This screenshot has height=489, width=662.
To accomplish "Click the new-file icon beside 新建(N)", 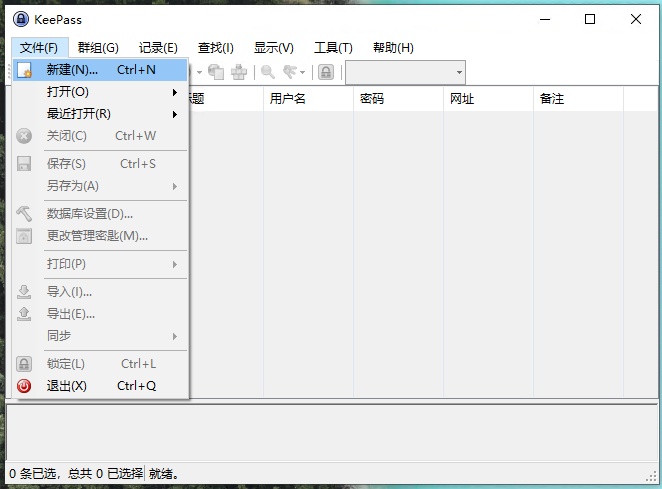I will coord(25,70).
